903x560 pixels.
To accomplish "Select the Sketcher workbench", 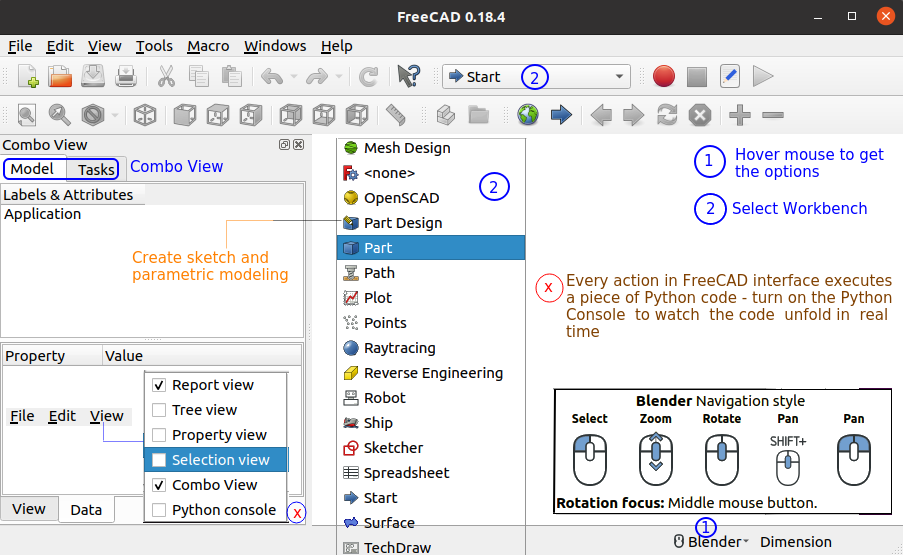I will pyautogui.click(x=431, y=448).
